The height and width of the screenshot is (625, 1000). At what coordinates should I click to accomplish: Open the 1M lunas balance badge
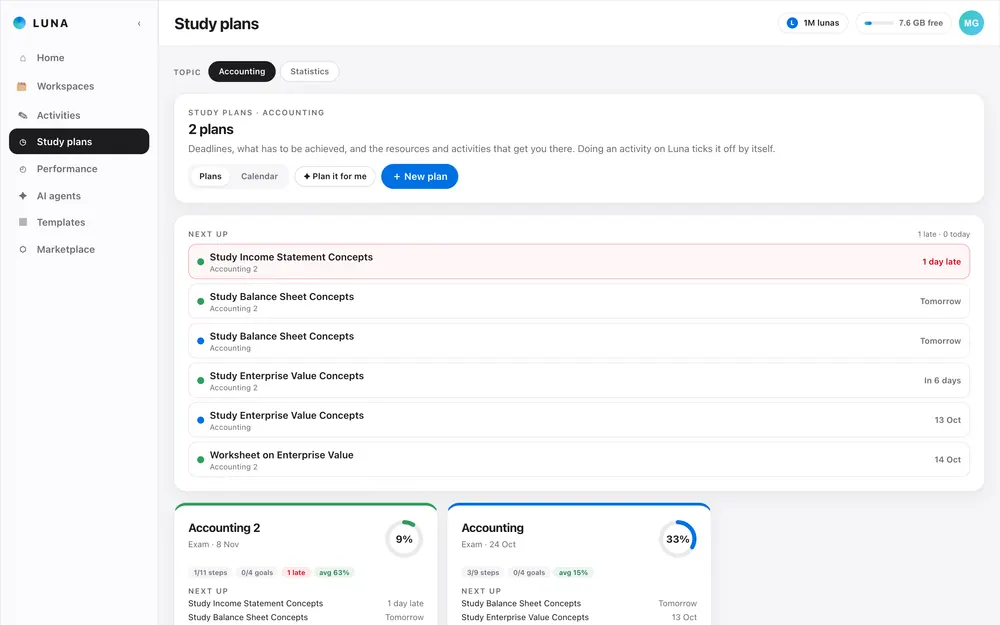[x=813, y=23]
